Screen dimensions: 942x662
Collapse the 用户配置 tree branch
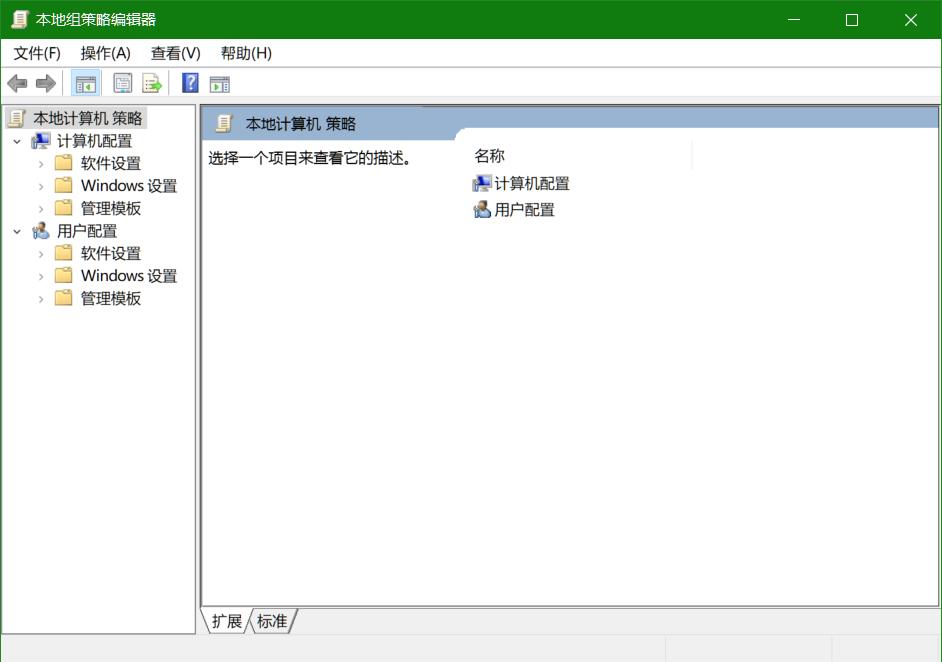(x=16, y=230)
